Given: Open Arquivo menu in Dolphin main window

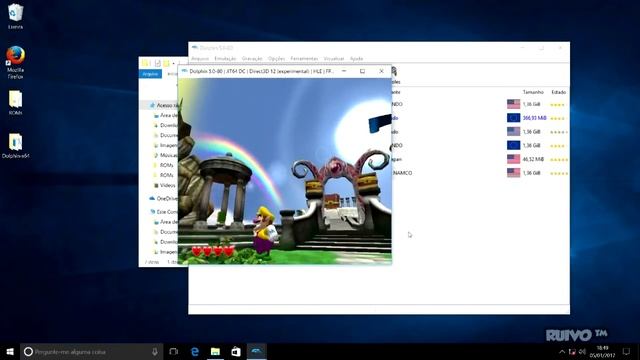Looking at the screenshot, I should coord(200,59).
